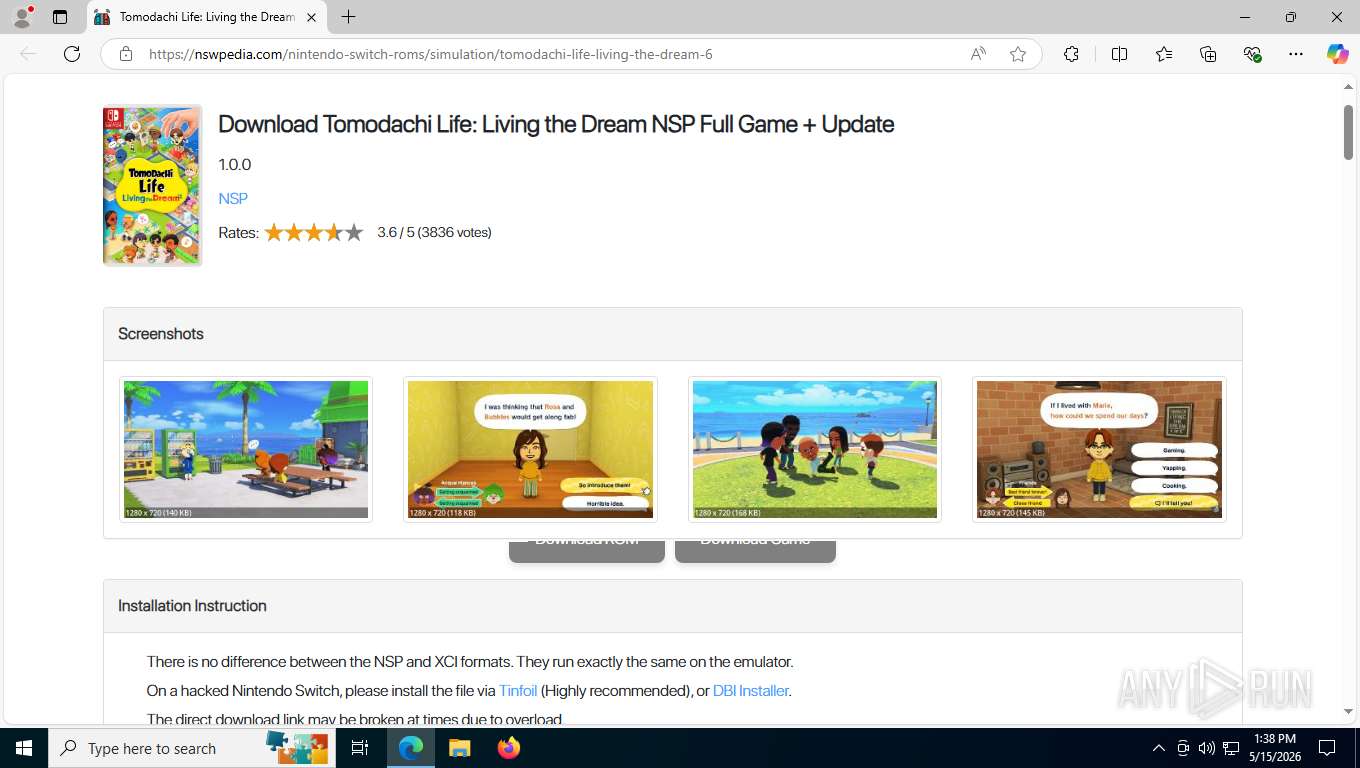The width and height of the screenshot is (1360, 768).
Task: Click the NSP category link
Action: point(233,198)
